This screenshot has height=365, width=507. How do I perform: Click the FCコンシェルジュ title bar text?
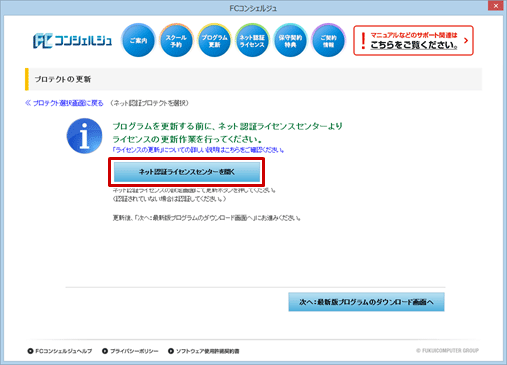pyautogui.click(x=253, y=8)
